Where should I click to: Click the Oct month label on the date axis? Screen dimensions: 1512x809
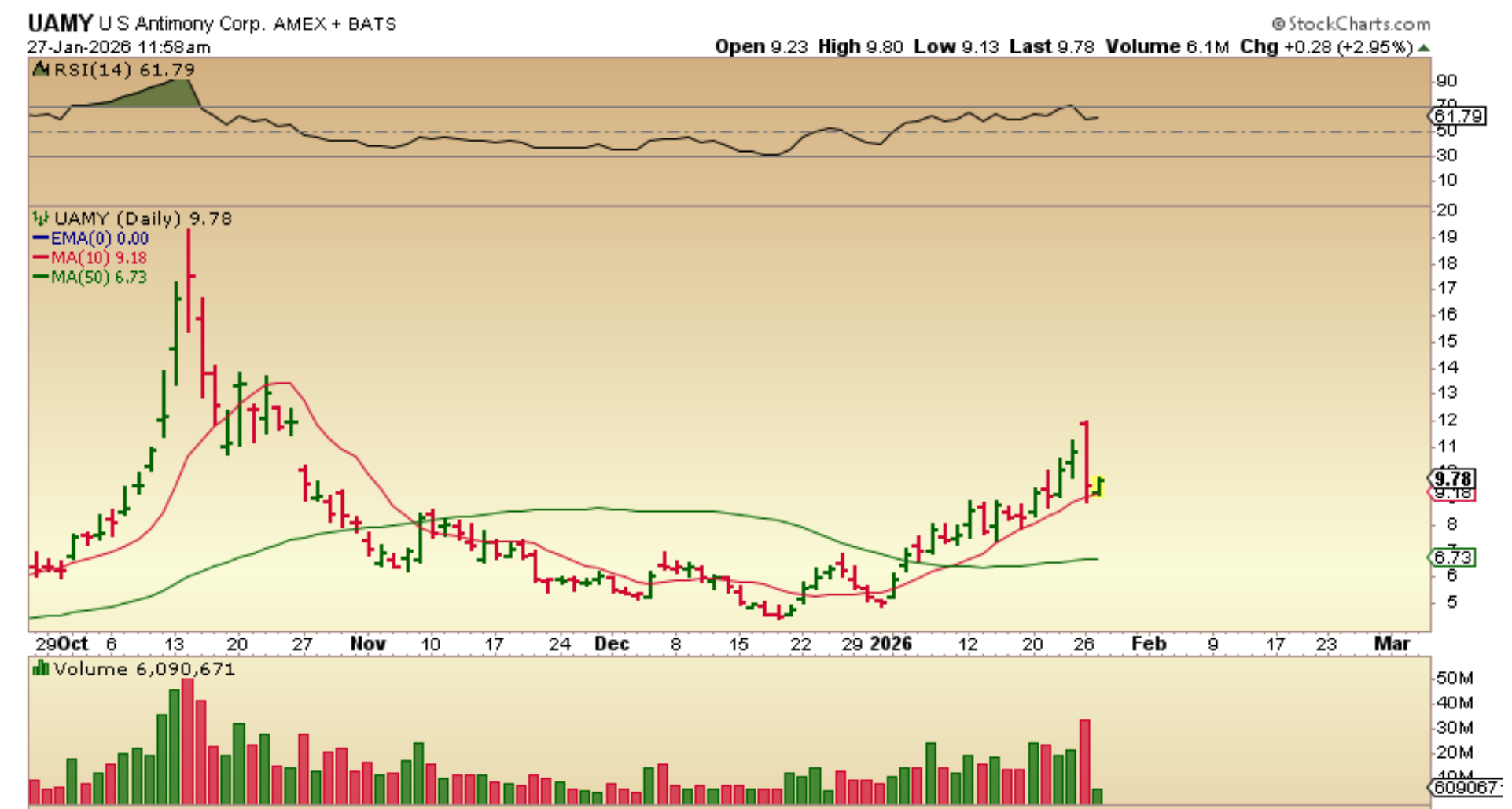[x=73, y=644]
